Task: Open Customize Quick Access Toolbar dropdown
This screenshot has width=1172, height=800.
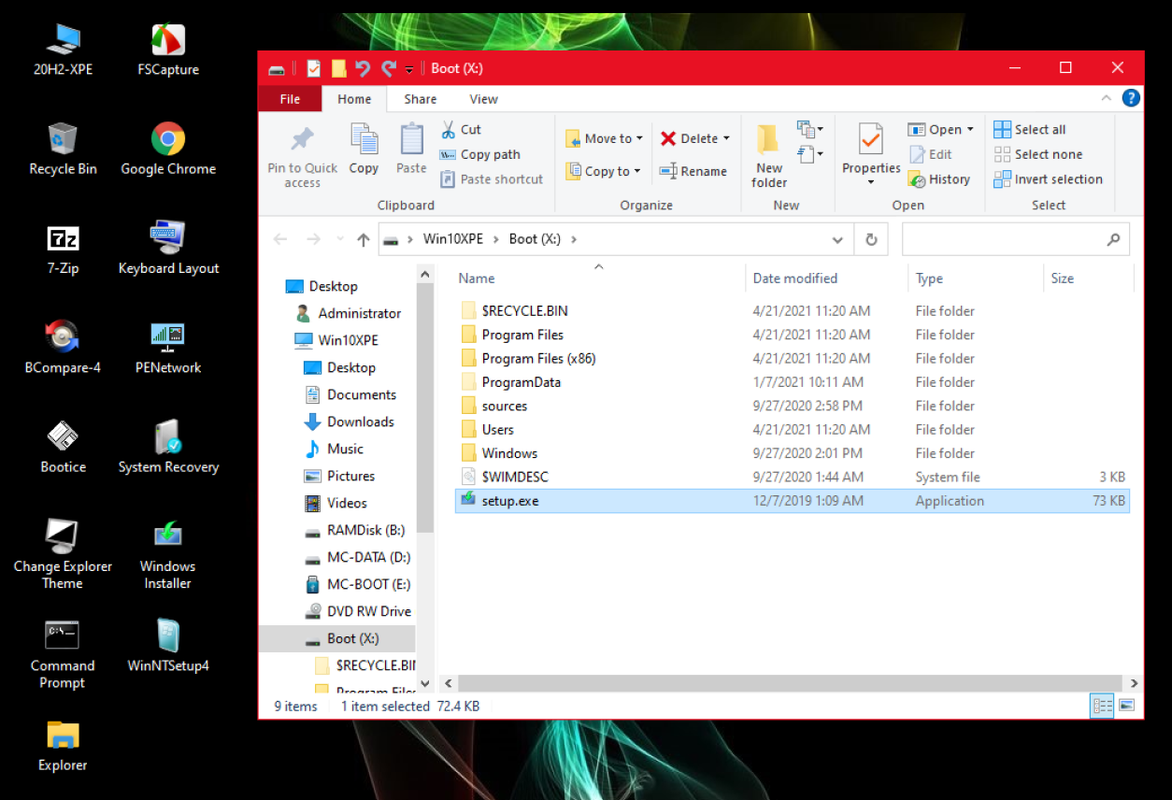Action: 409,70
